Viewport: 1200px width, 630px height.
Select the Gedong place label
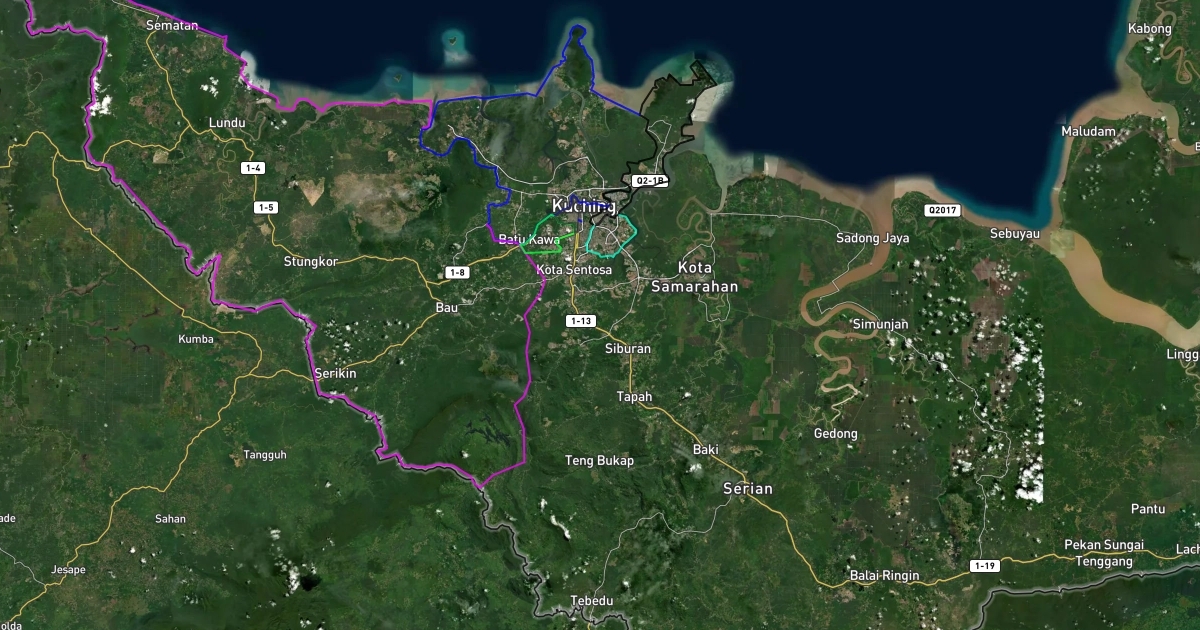[836, 434]
